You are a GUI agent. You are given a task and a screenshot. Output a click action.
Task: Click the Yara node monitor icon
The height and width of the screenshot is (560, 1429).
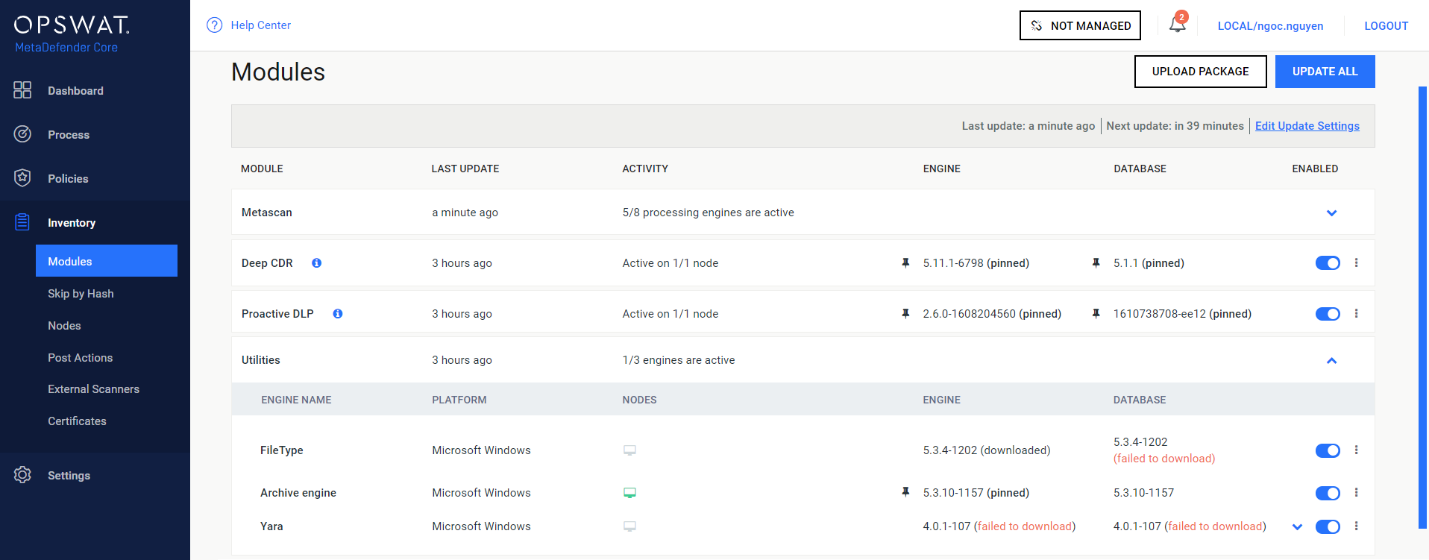click(x=630, y=526)
